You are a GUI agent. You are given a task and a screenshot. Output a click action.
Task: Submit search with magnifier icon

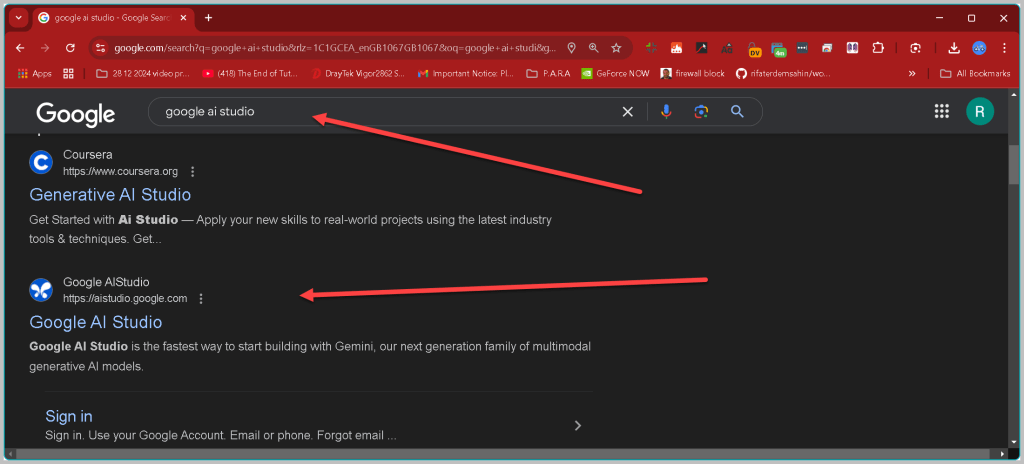click(x=737, y=112)
